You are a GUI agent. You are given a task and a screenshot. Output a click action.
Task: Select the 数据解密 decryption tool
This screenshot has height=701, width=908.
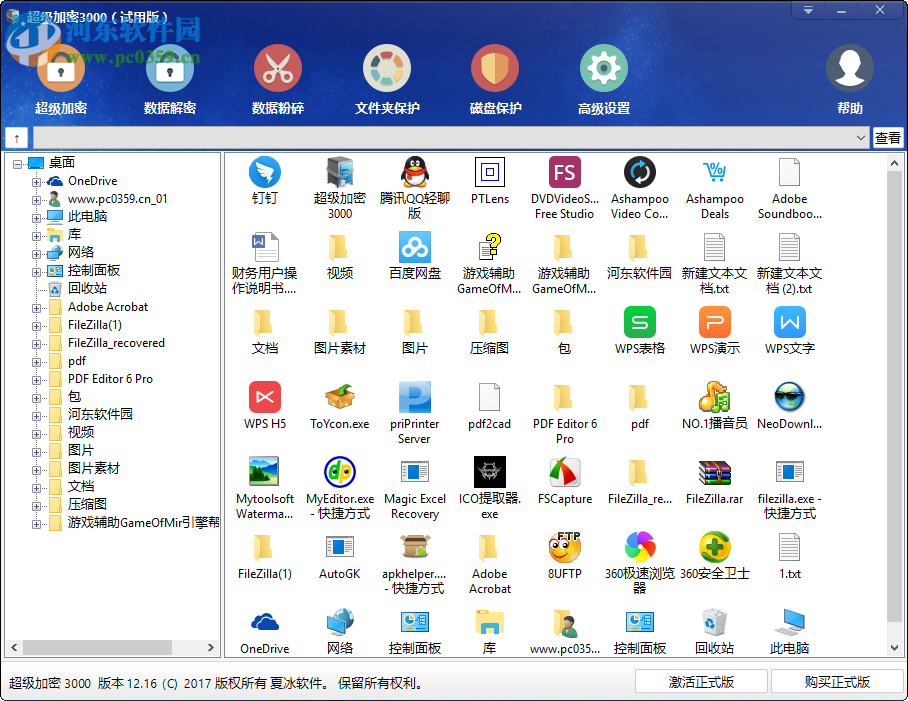pos(169,78)
